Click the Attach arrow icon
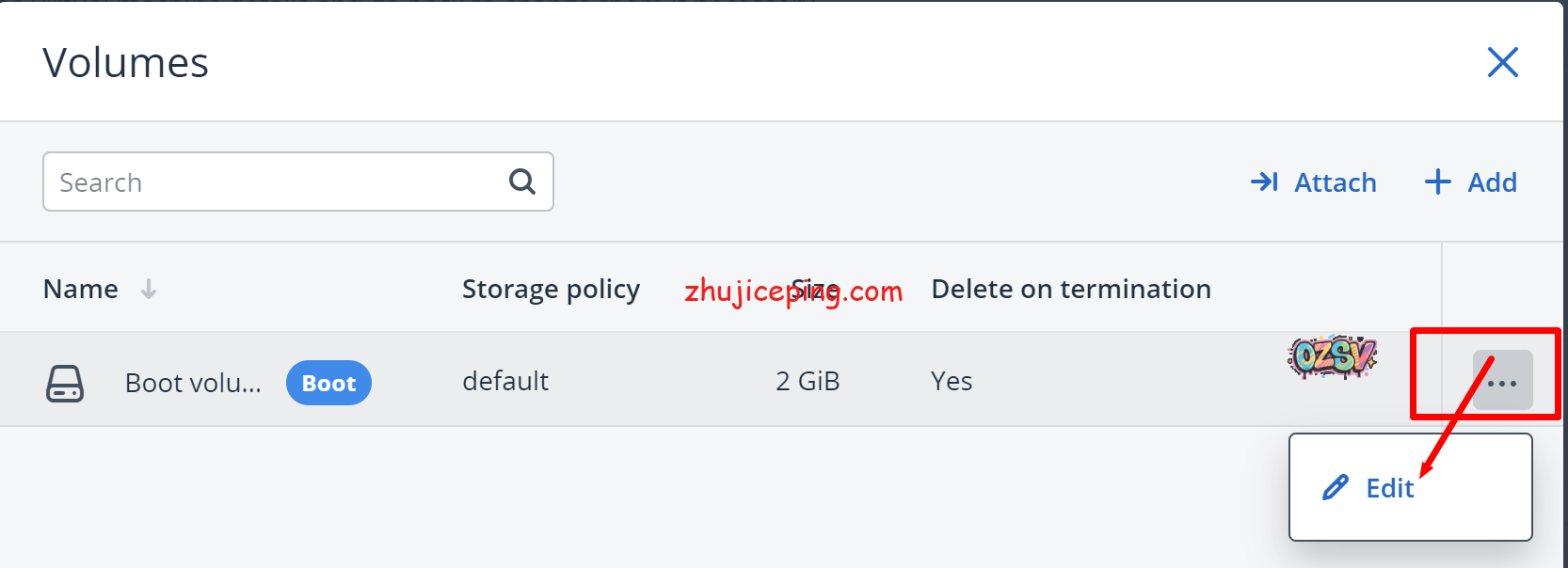The width and height of the screenshot is (1568, 568). (x=1264, y=181)
